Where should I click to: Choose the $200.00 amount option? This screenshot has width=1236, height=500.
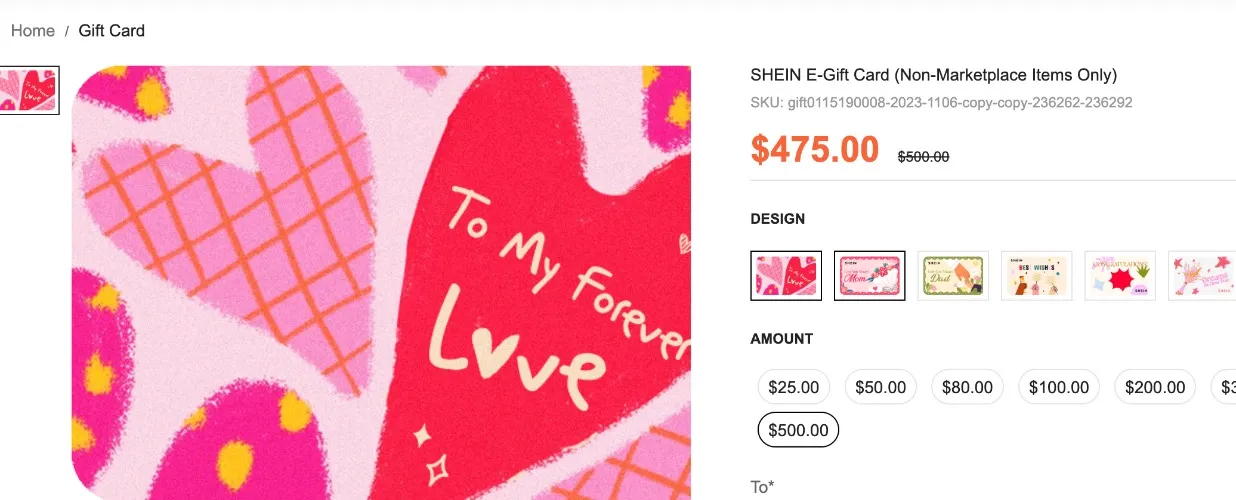click(1155, 387)
